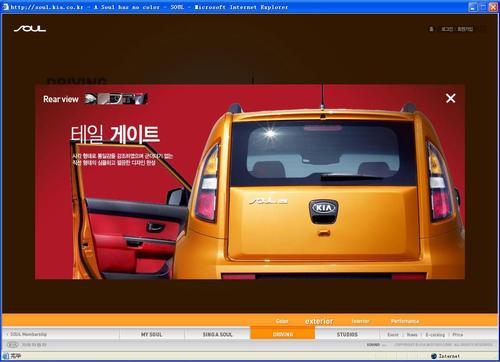Open the Performance submenu item
This screenshot has width=500, height=362.
405,321
